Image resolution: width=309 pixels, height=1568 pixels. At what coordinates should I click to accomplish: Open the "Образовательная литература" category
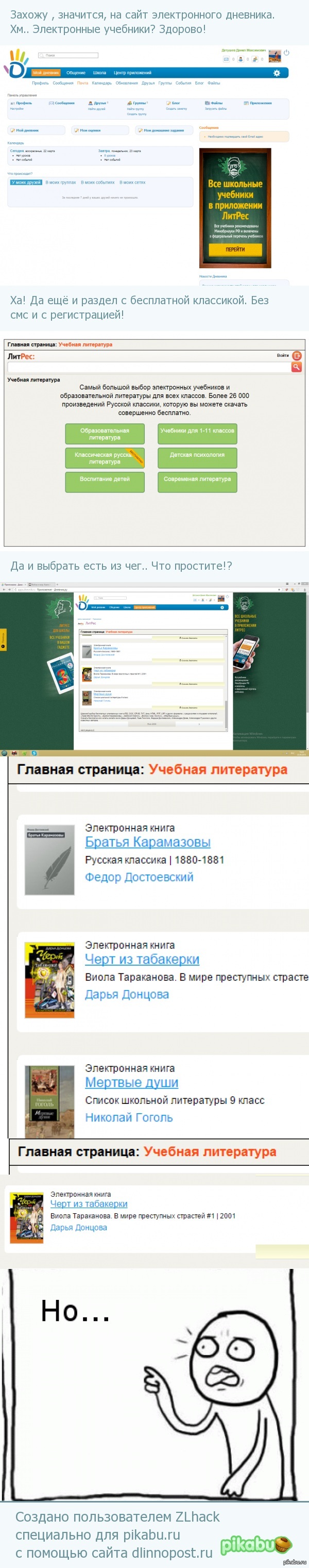(105, 434)
